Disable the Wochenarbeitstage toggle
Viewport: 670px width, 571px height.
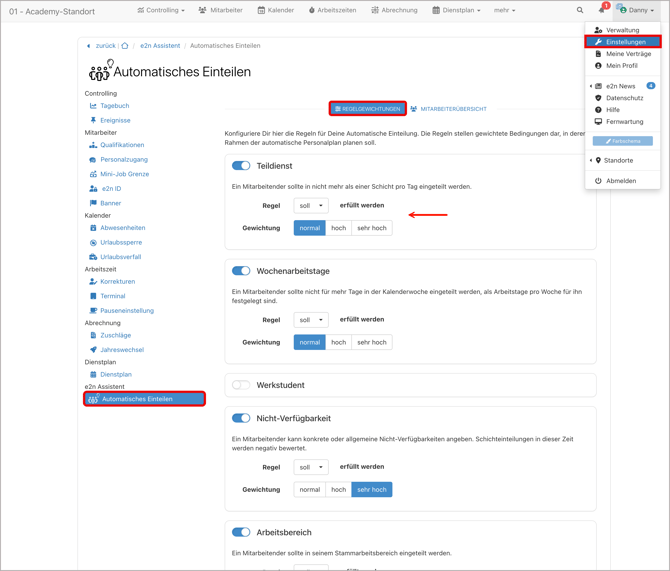tap(241, 271)
